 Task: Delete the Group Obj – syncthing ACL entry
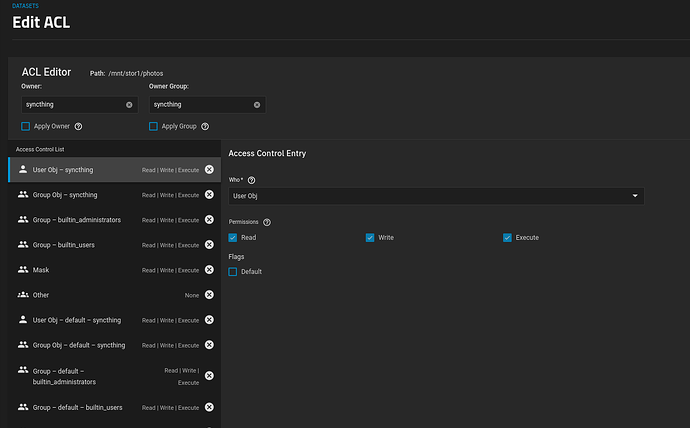[x=209, y=194]
